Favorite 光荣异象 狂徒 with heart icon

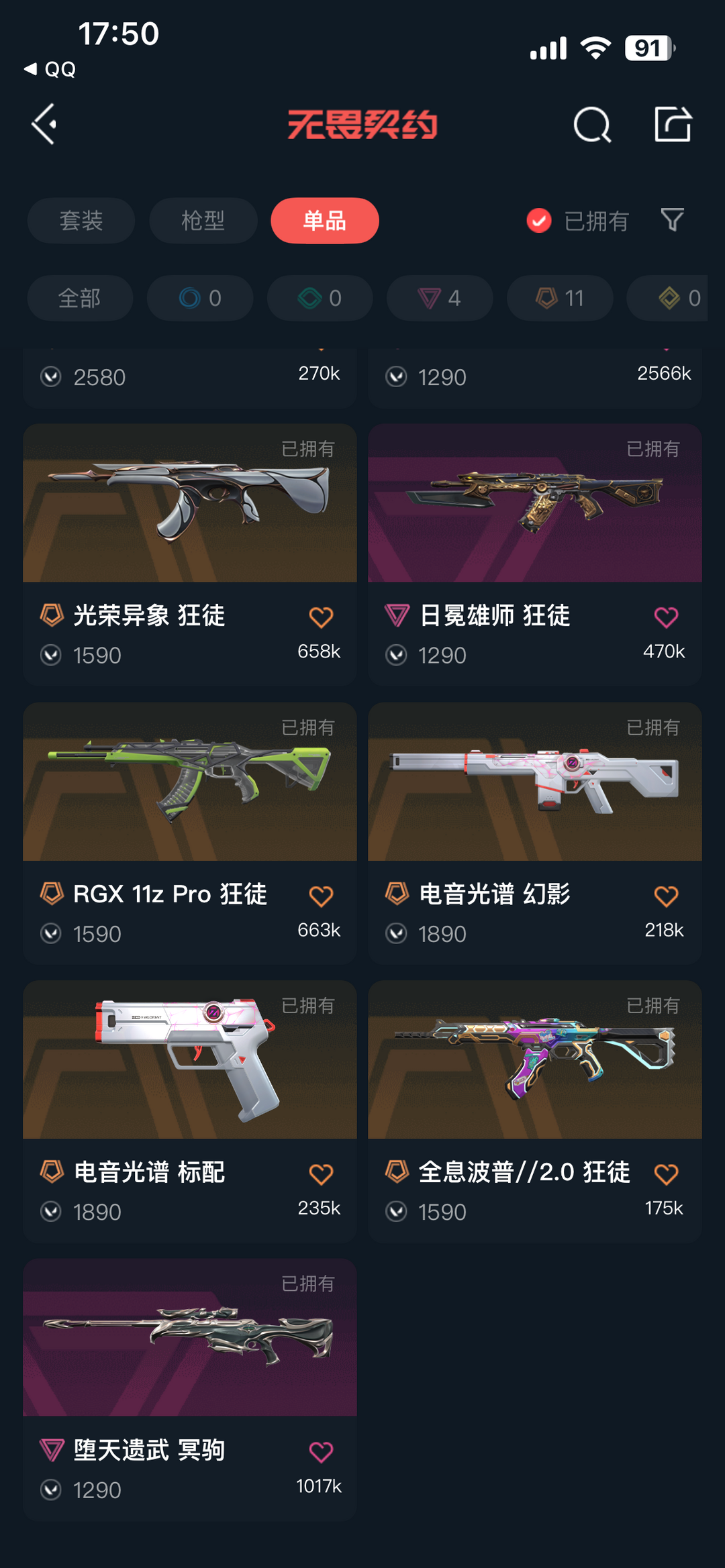(x=321, y=617)
